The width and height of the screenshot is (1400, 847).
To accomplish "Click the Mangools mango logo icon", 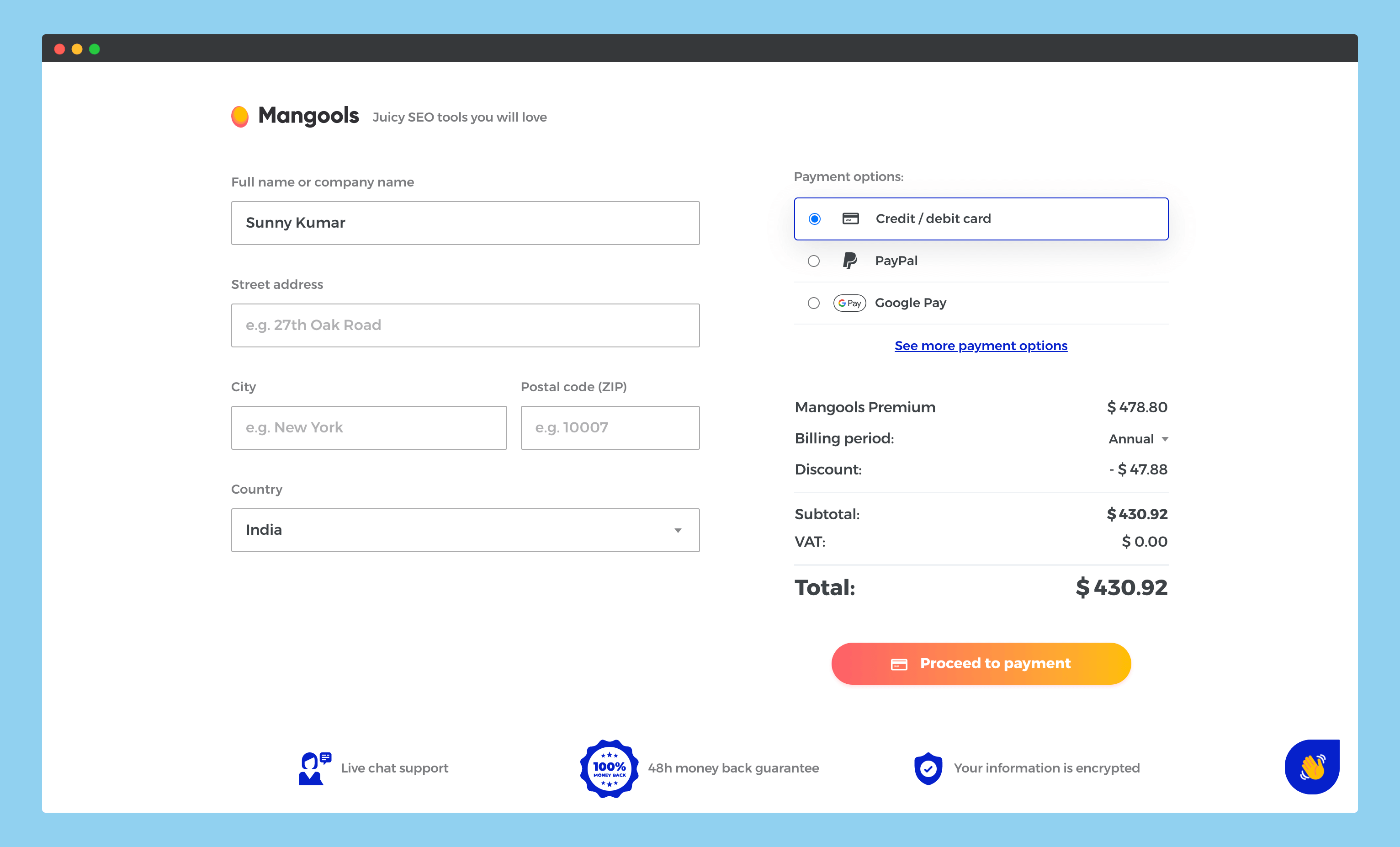I will (x=240, y=116).
